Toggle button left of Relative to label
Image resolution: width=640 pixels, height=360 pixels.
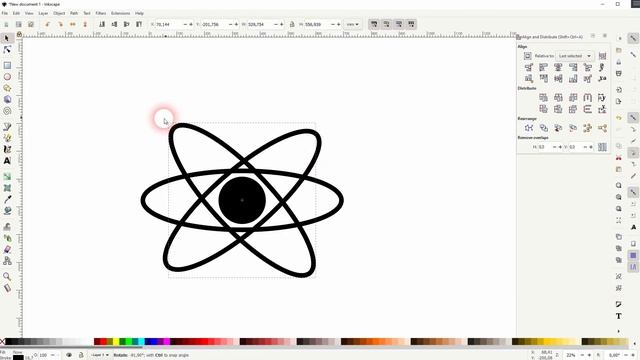pyautogui.click(x=527, y=56)
